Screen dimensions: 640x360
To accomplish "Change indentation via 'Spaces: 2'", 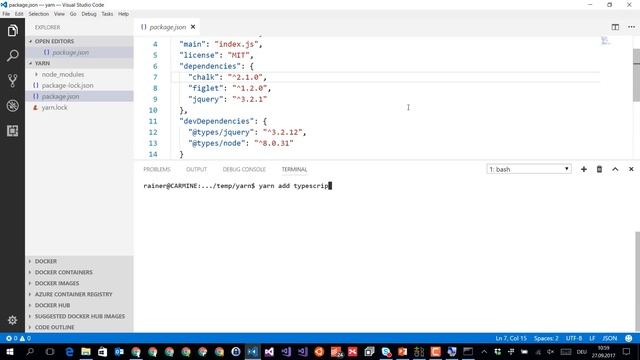I will pyautogui.click(x=546, y=338).
